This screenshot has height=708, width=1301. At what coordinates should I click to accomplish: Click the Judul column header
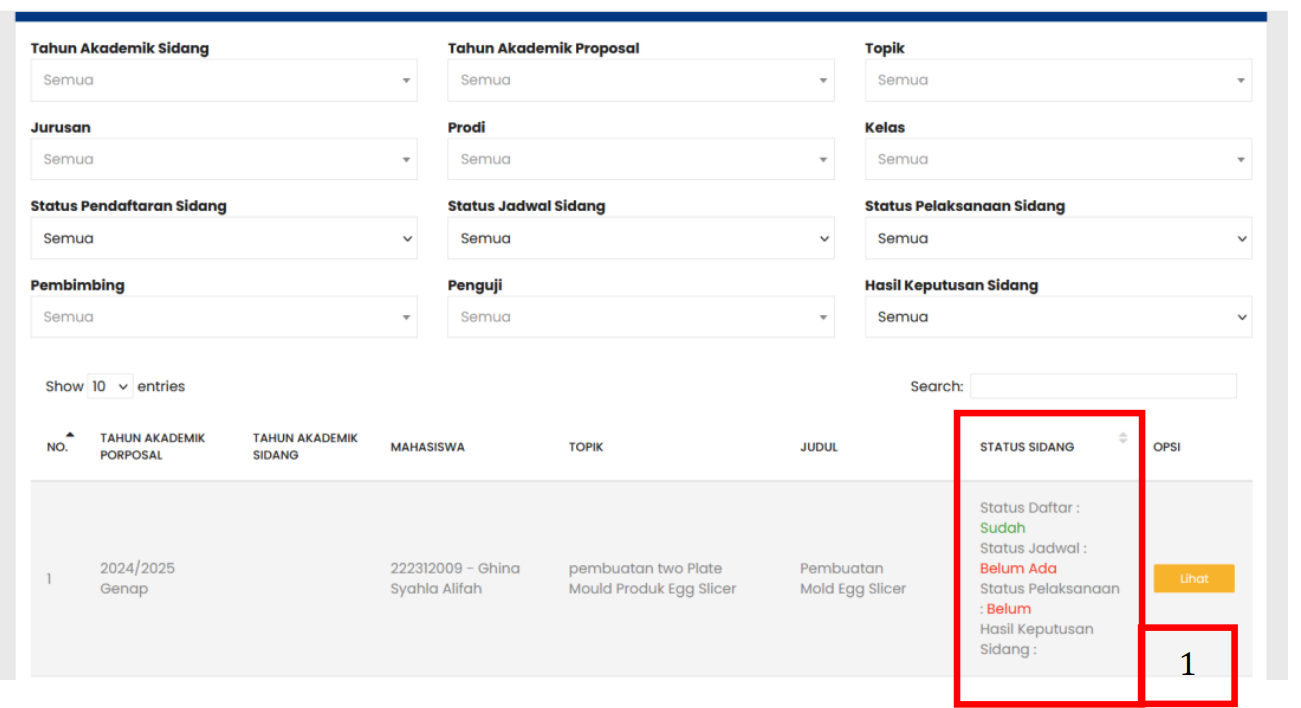[818, 447]
